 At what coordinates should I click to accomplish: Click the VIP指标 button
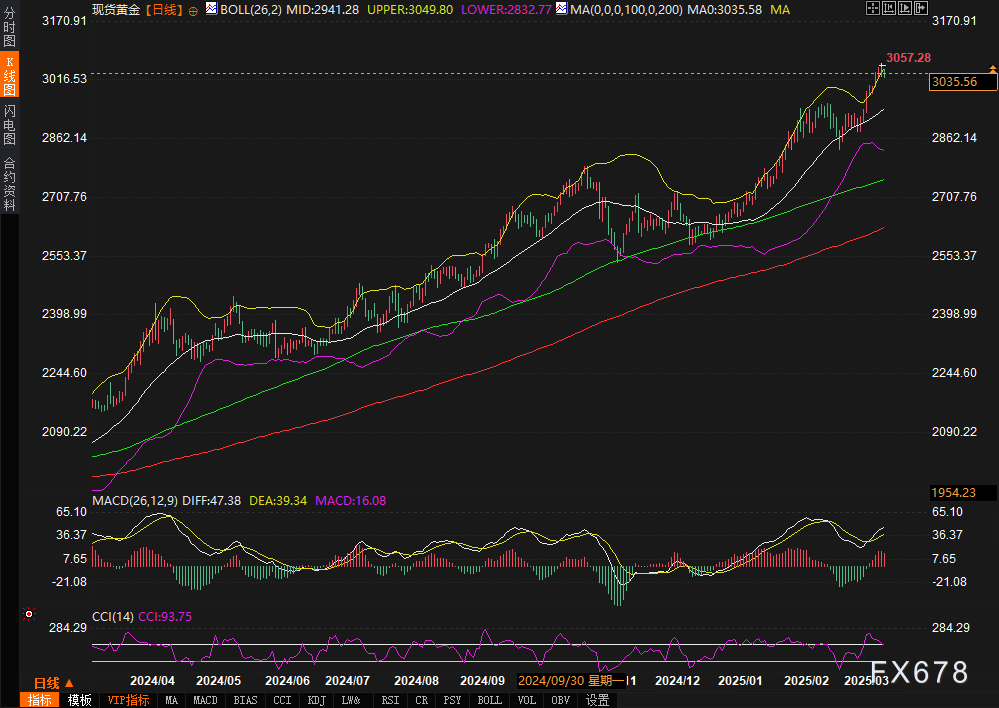128,700
